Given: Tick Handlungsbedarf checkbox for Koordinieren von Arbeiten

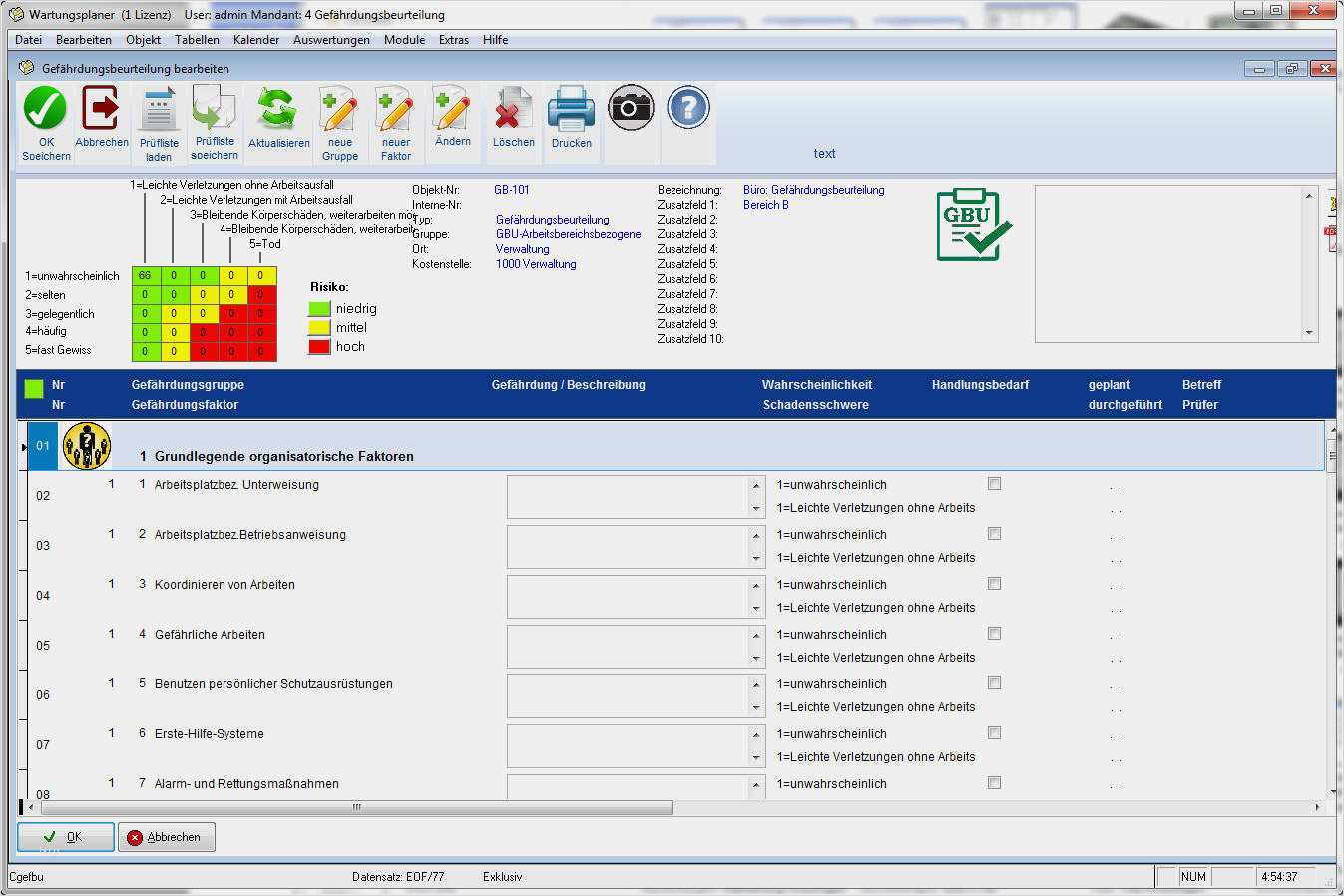Looking at the screenshot, I should coord(994,584).
